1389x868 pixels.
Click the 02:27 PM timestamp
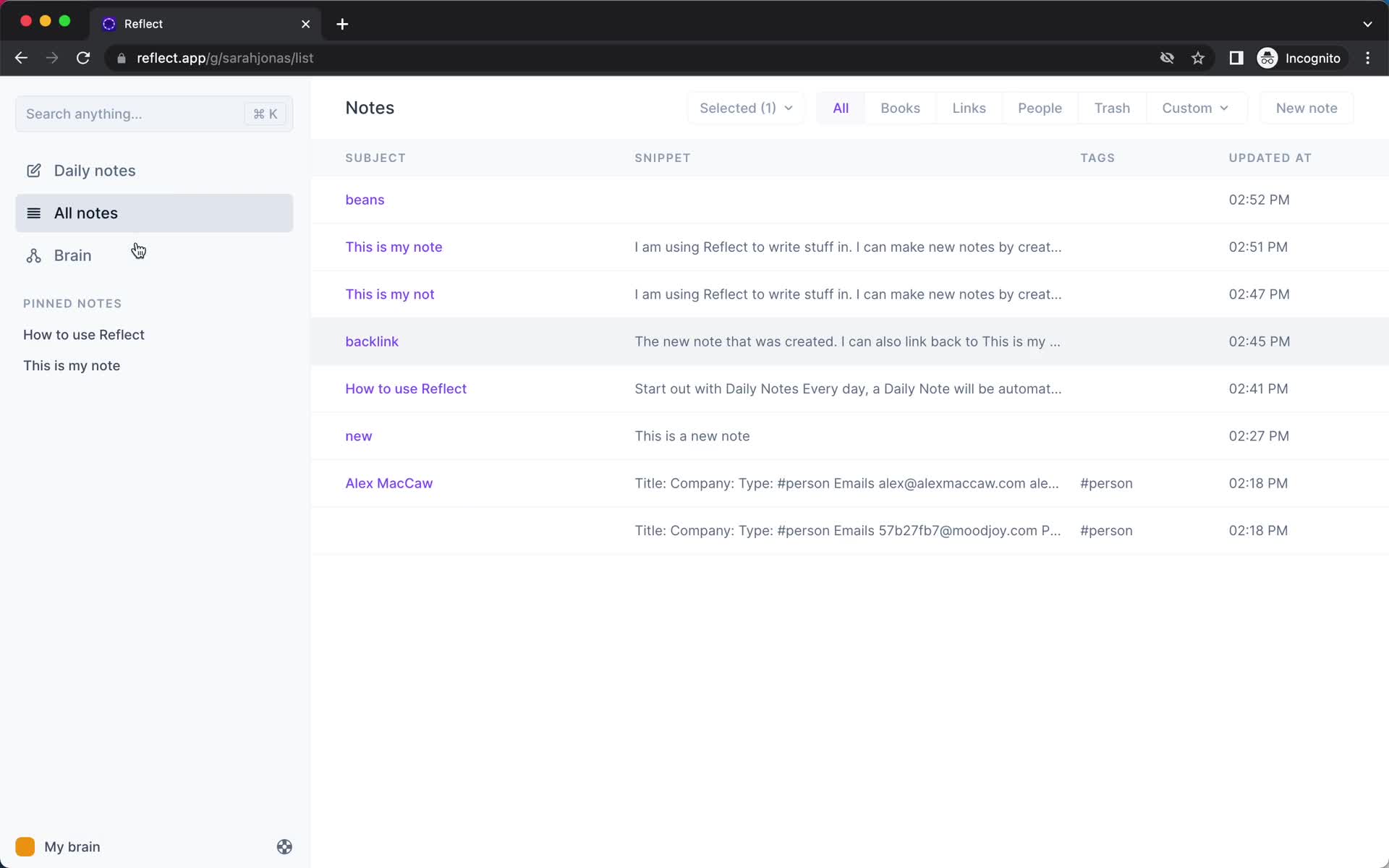1259,436
